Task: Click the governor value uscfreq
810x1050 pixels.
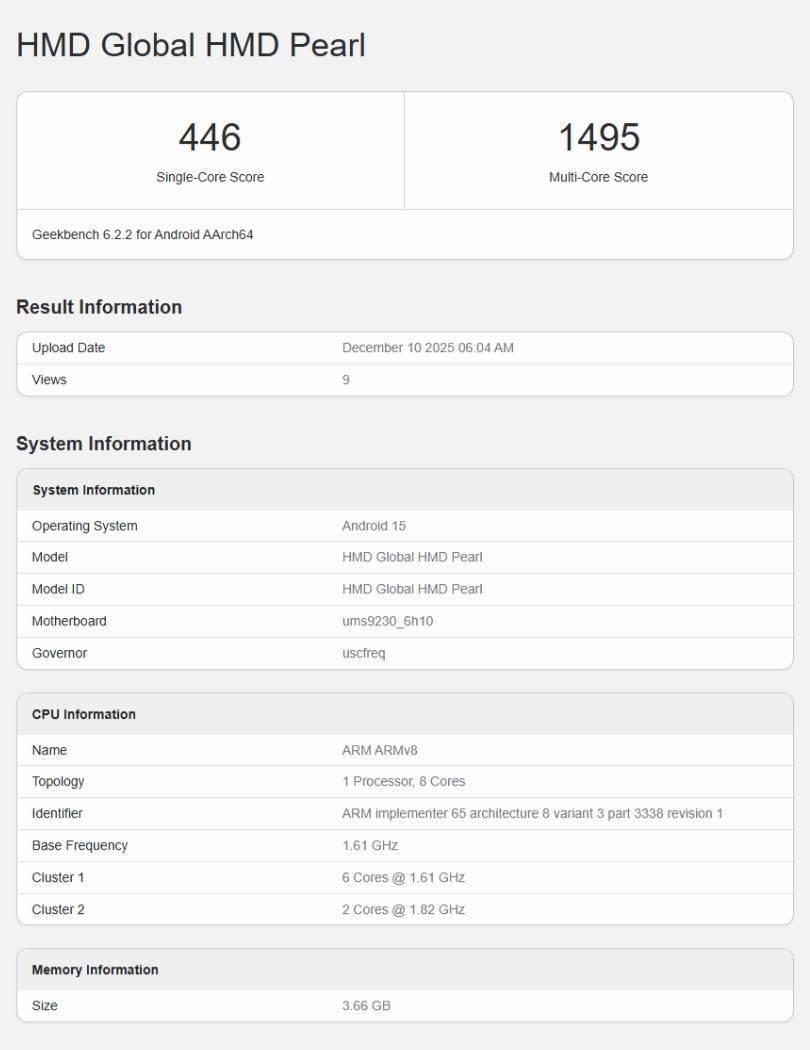Action: [363, 653]
